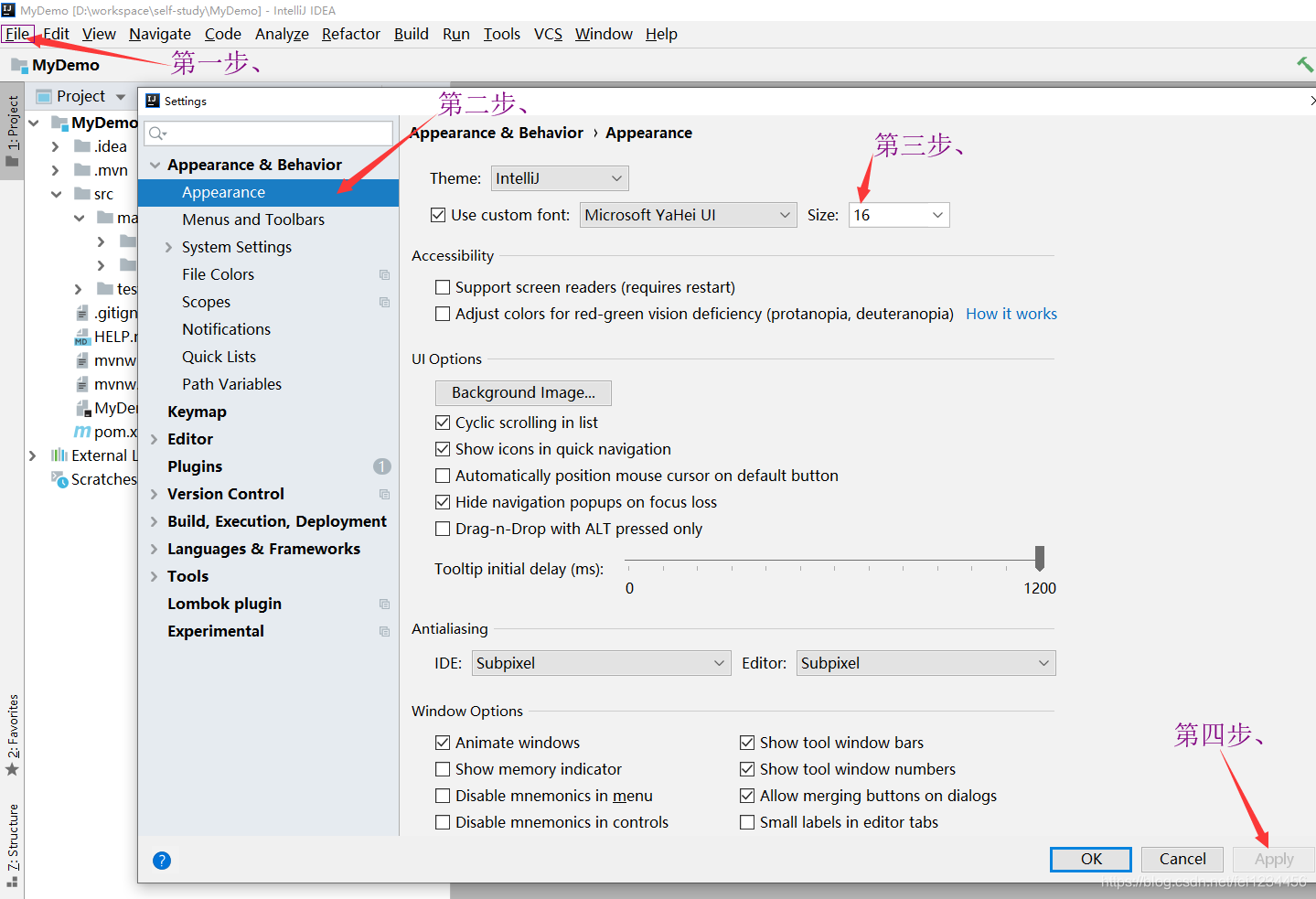Viewport: 1316px width, 899px height.
Task: Click the project-level icon beside Scopes
Action: click(384, 302)
